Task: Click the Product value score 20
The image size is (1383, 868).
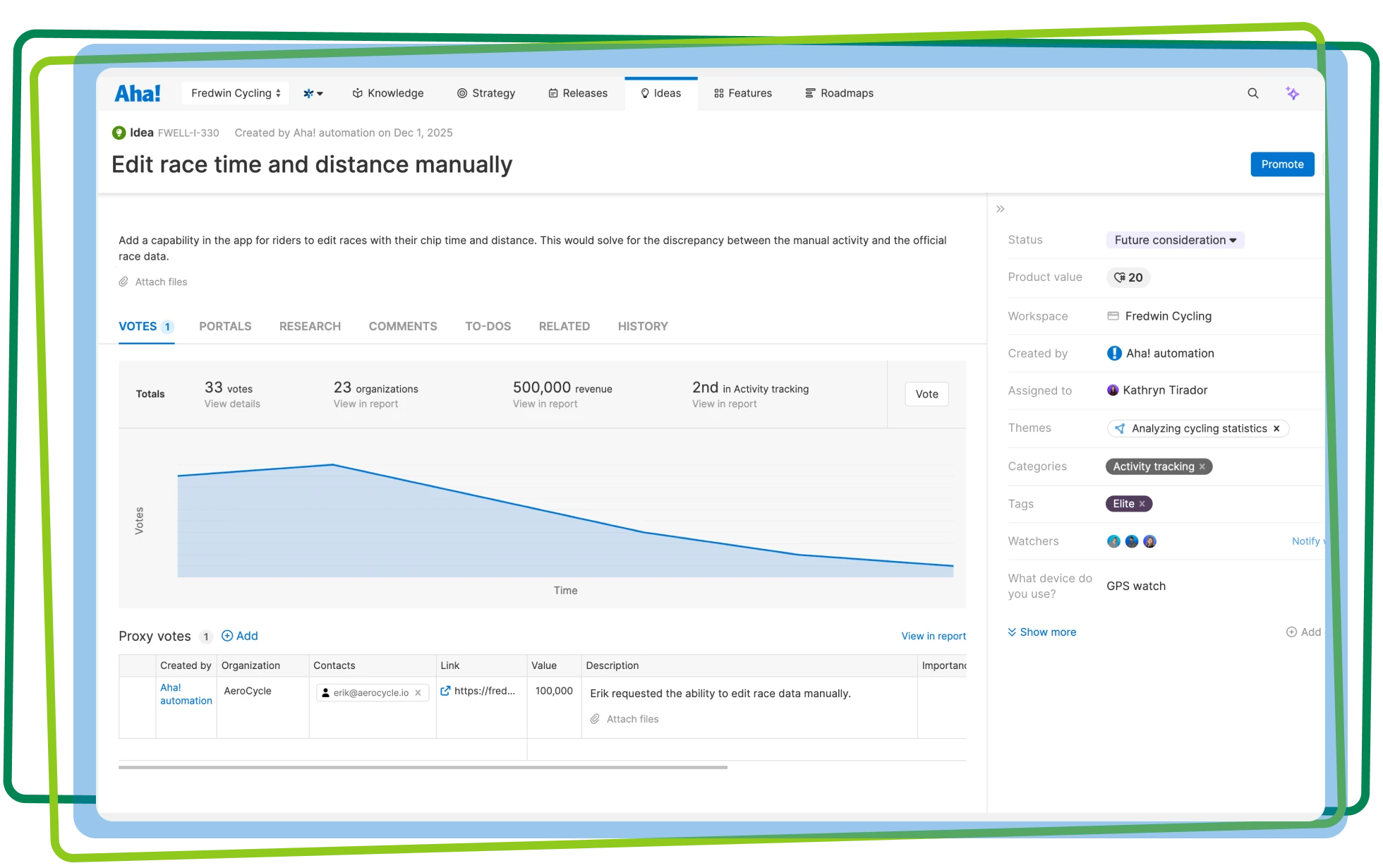Action: pos(1128,277)
